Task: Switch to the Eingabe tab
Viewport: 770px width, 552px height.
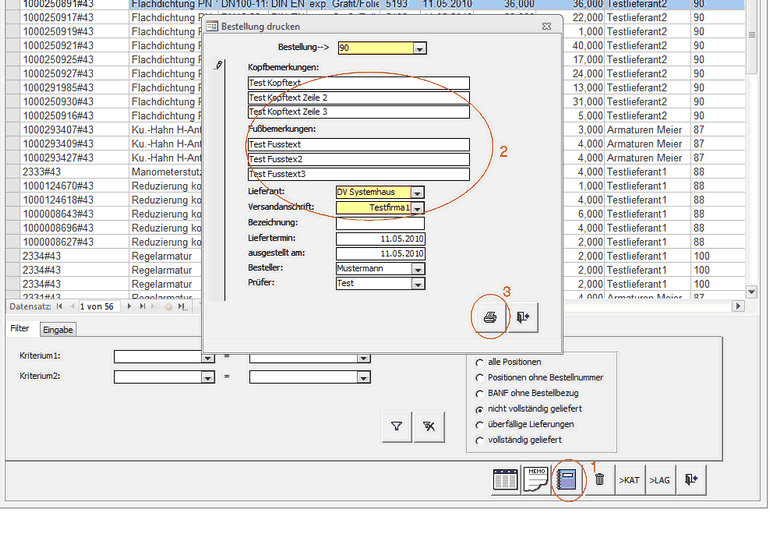Action: 57,329
